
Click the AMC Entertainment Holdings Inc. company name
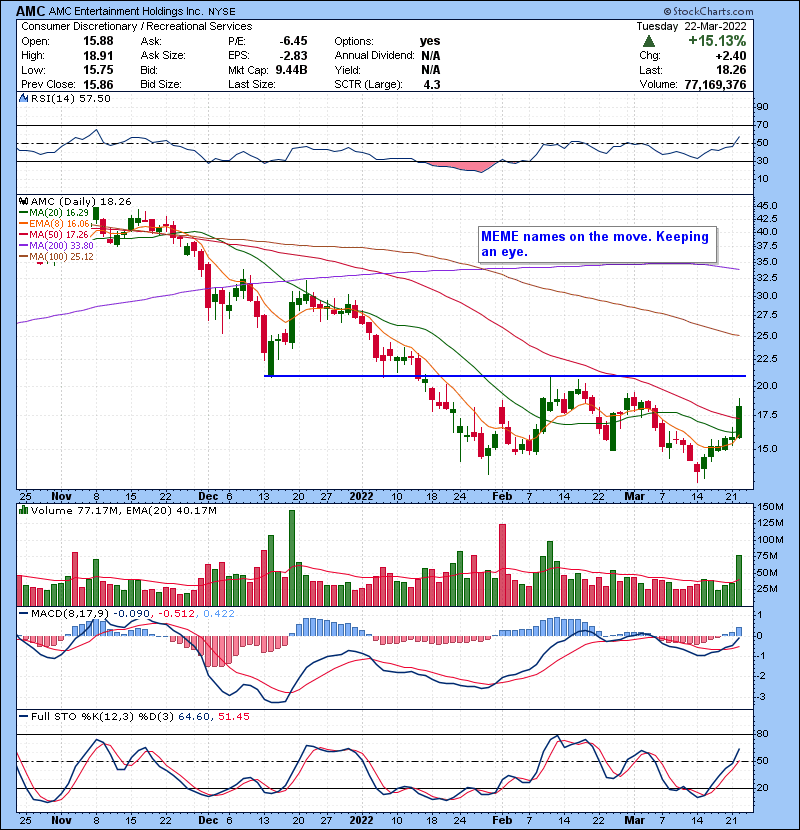point(126,11)
